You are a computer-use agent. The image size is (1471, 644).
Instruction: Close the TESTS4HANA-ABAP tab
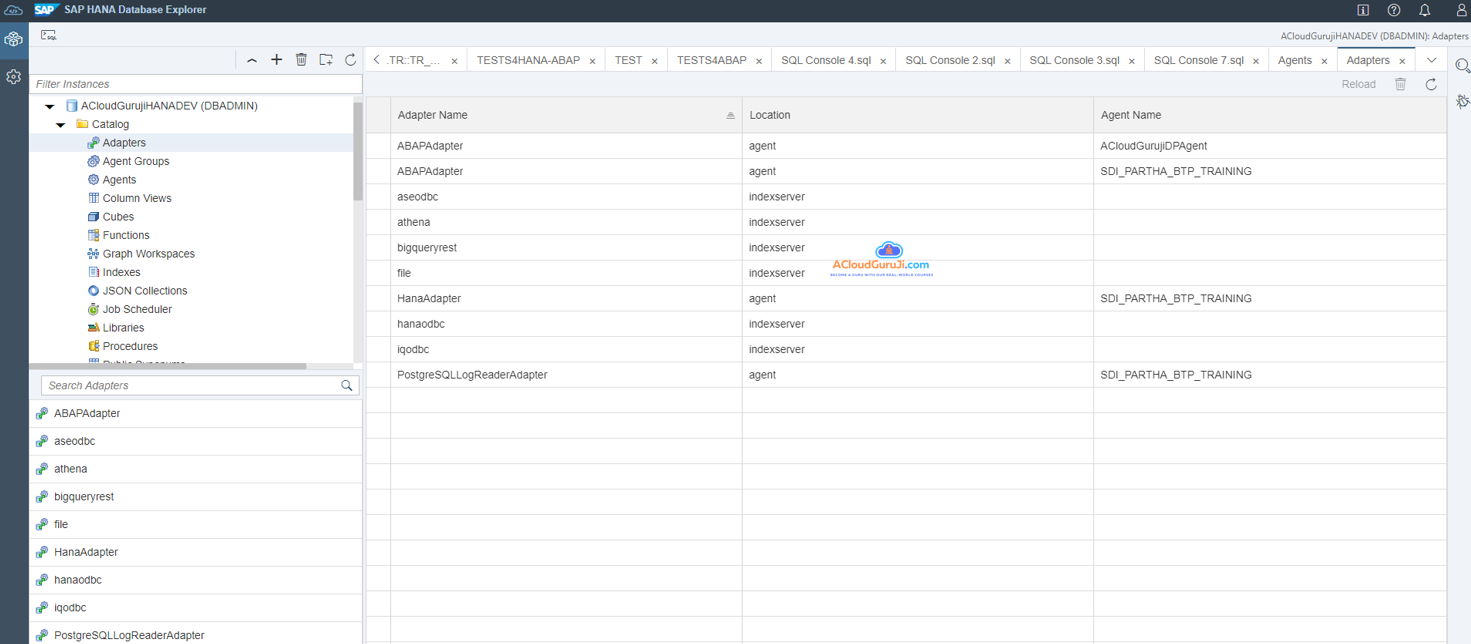[x=592, y=61]
